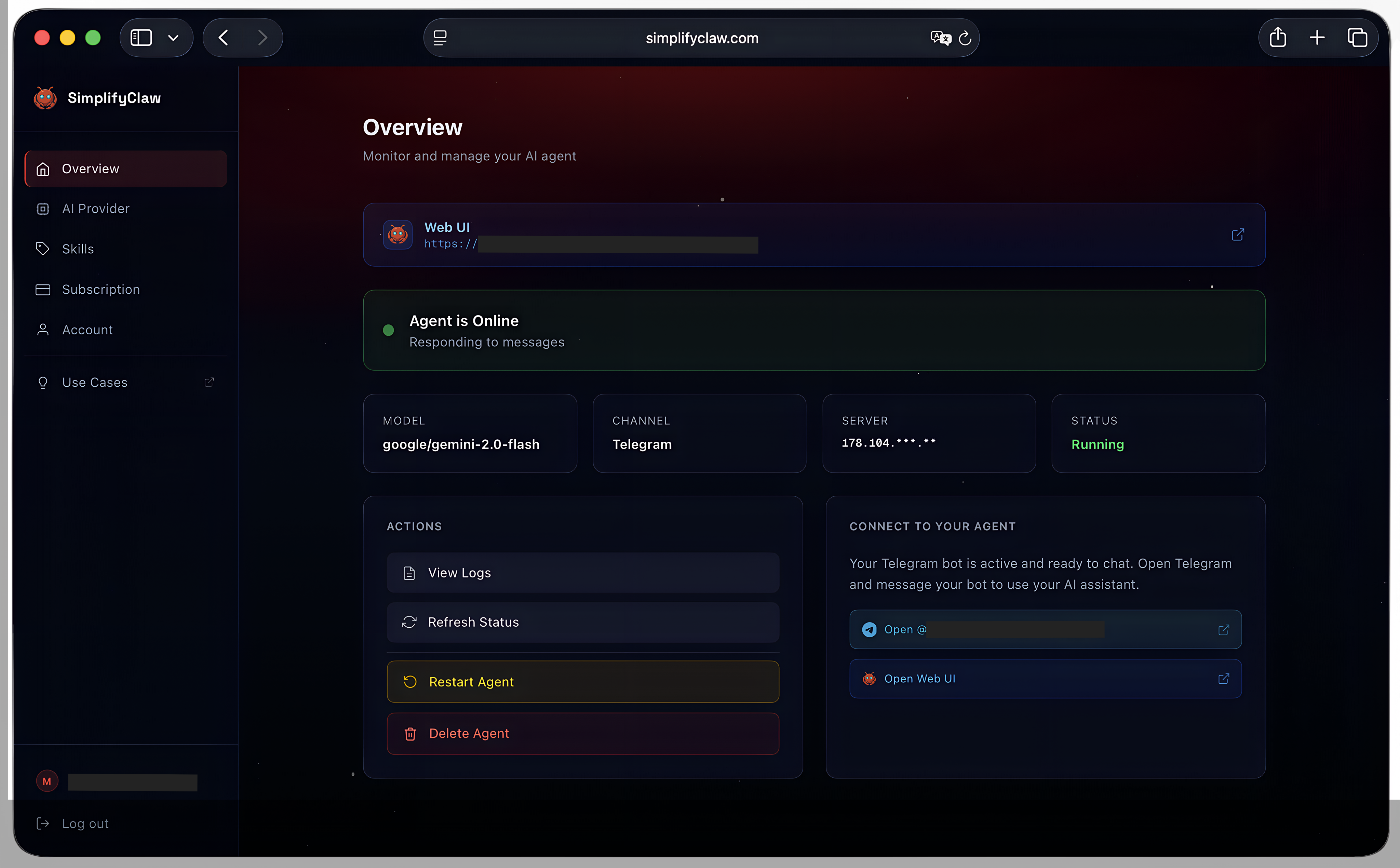Reload the page using refresh icon
1400x868 pixels.
(x=965, y=38)
